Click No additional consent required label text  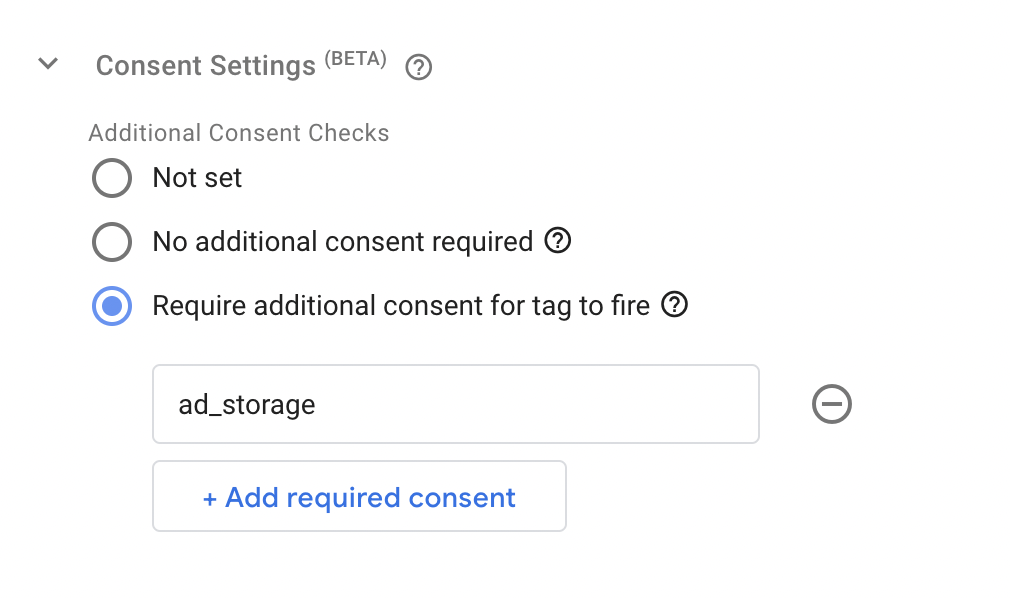(x=343, y=242)
